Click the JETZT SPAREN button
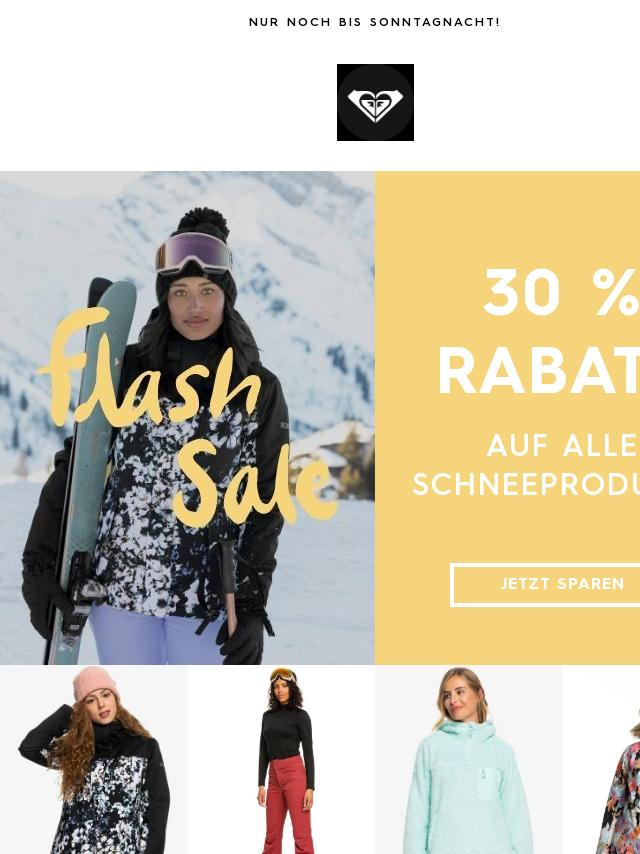Viewport: 640px width, 854px height. [545, 585]
